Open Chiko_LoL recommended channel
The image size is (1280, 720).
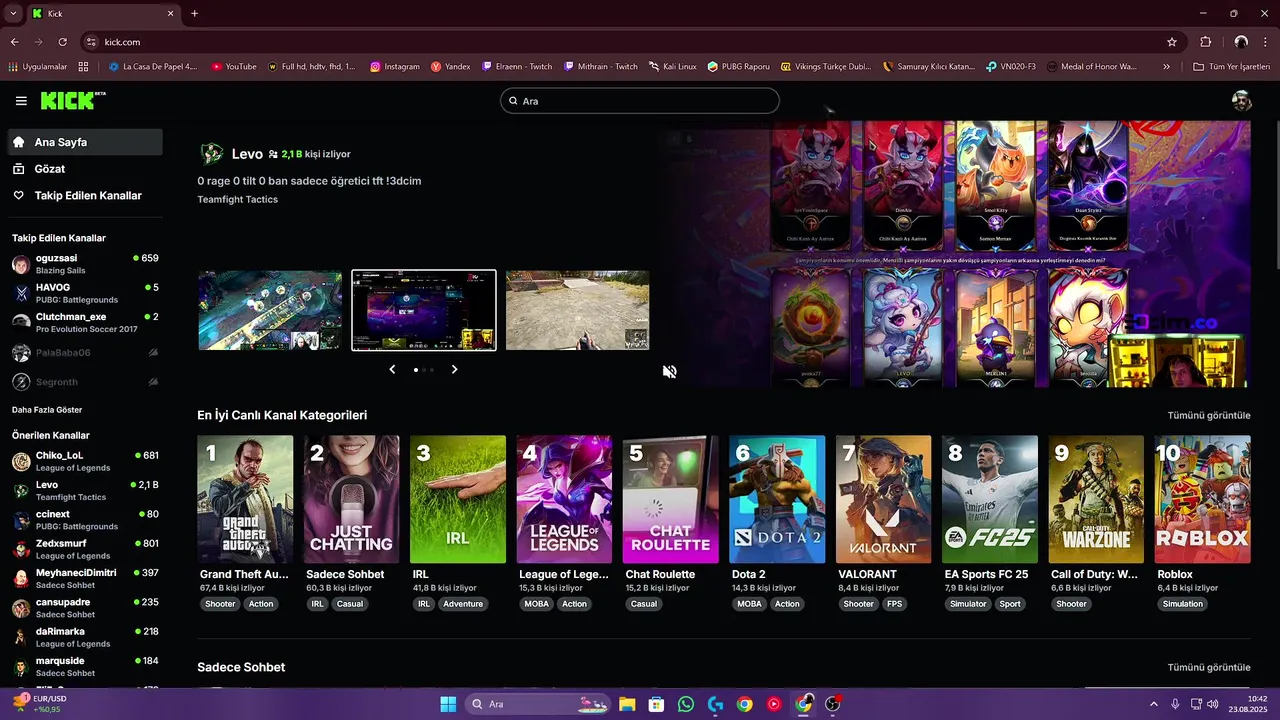tap(85, 461)
